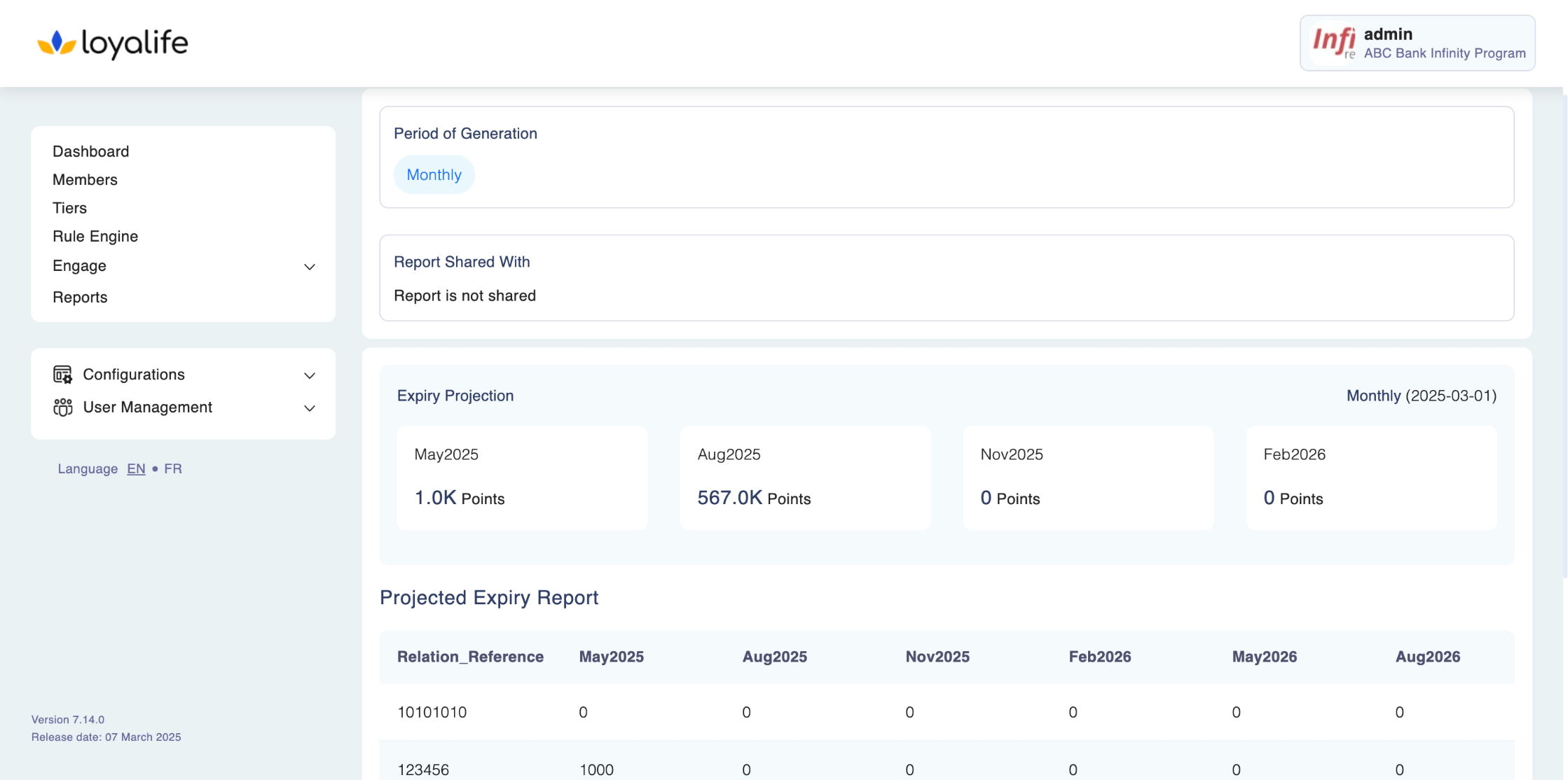Expand the Configurations chevron
Image resolution: width=1568 pixels, height=780 pixels.
click(309, 375)
